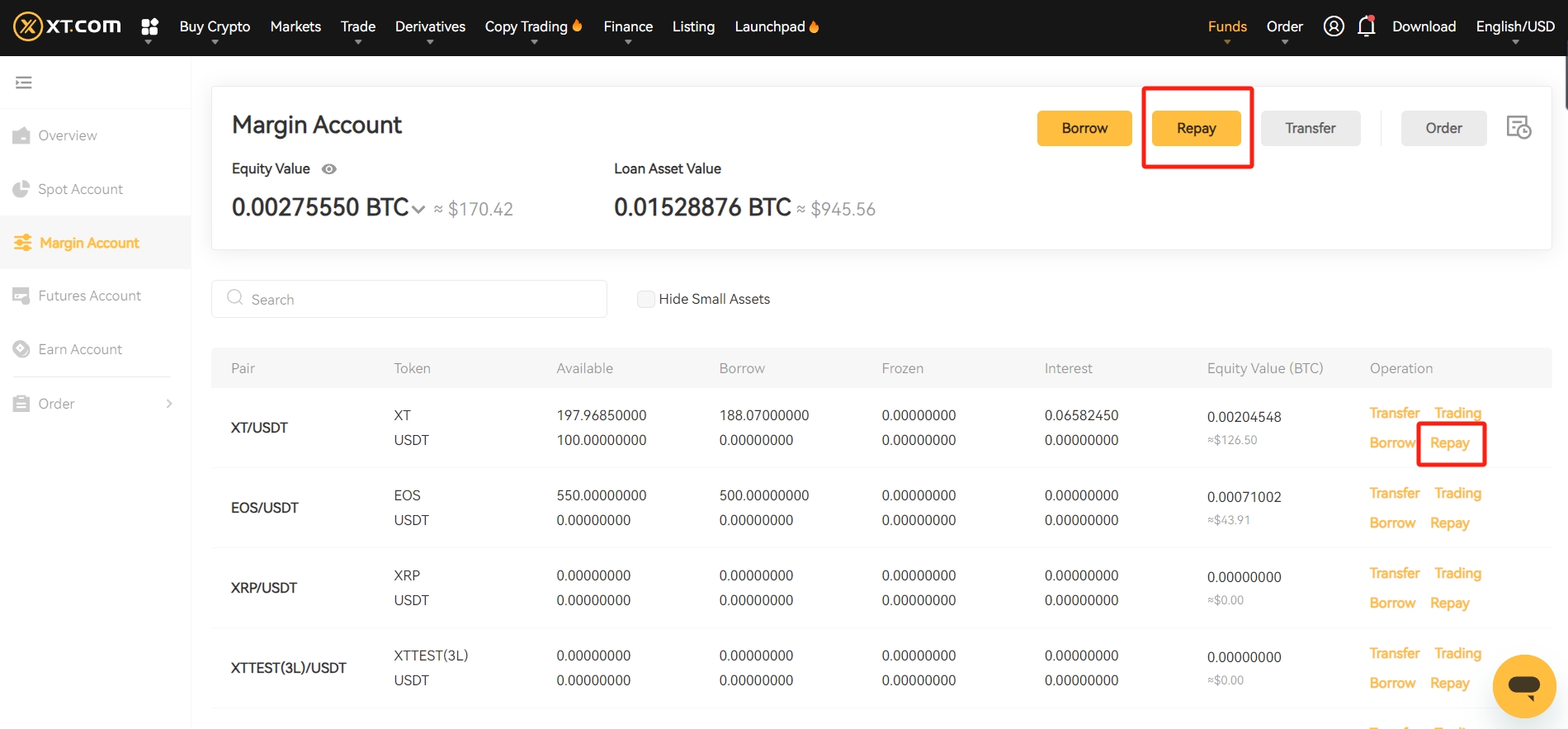Open the notifications bell
This screenshot has height=729, width=1568.
pos(1367,26)
